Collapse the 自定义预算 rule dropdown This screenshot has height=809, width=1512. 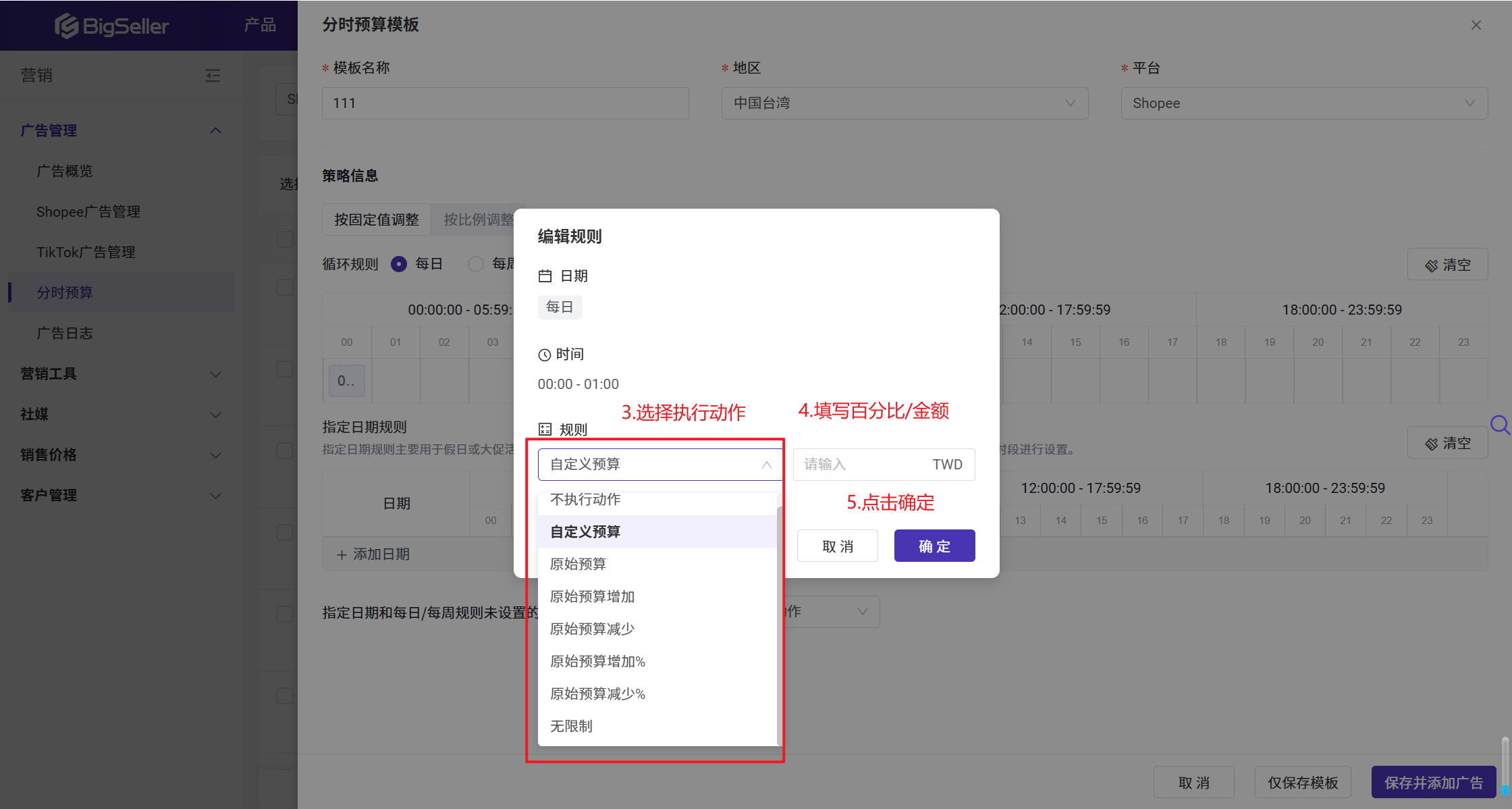click(x=766, y=465)
